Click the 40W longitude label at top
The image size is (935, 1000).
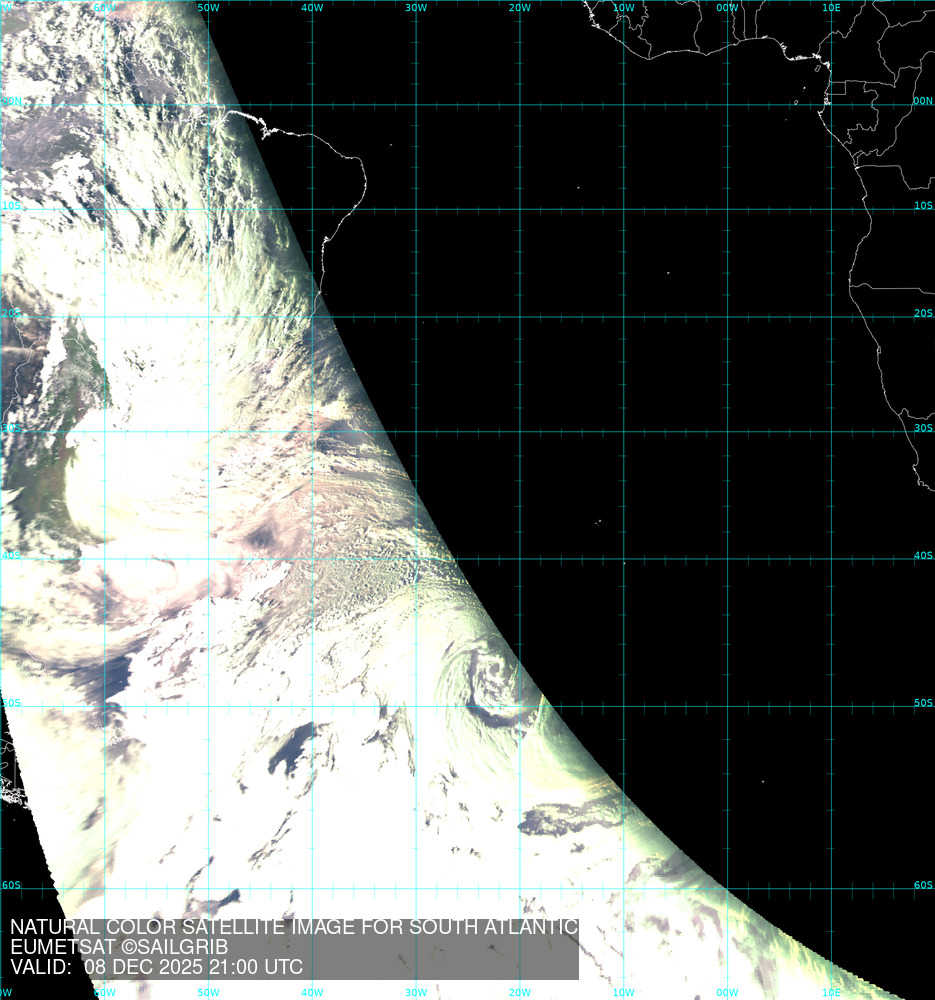click(312, 8)
